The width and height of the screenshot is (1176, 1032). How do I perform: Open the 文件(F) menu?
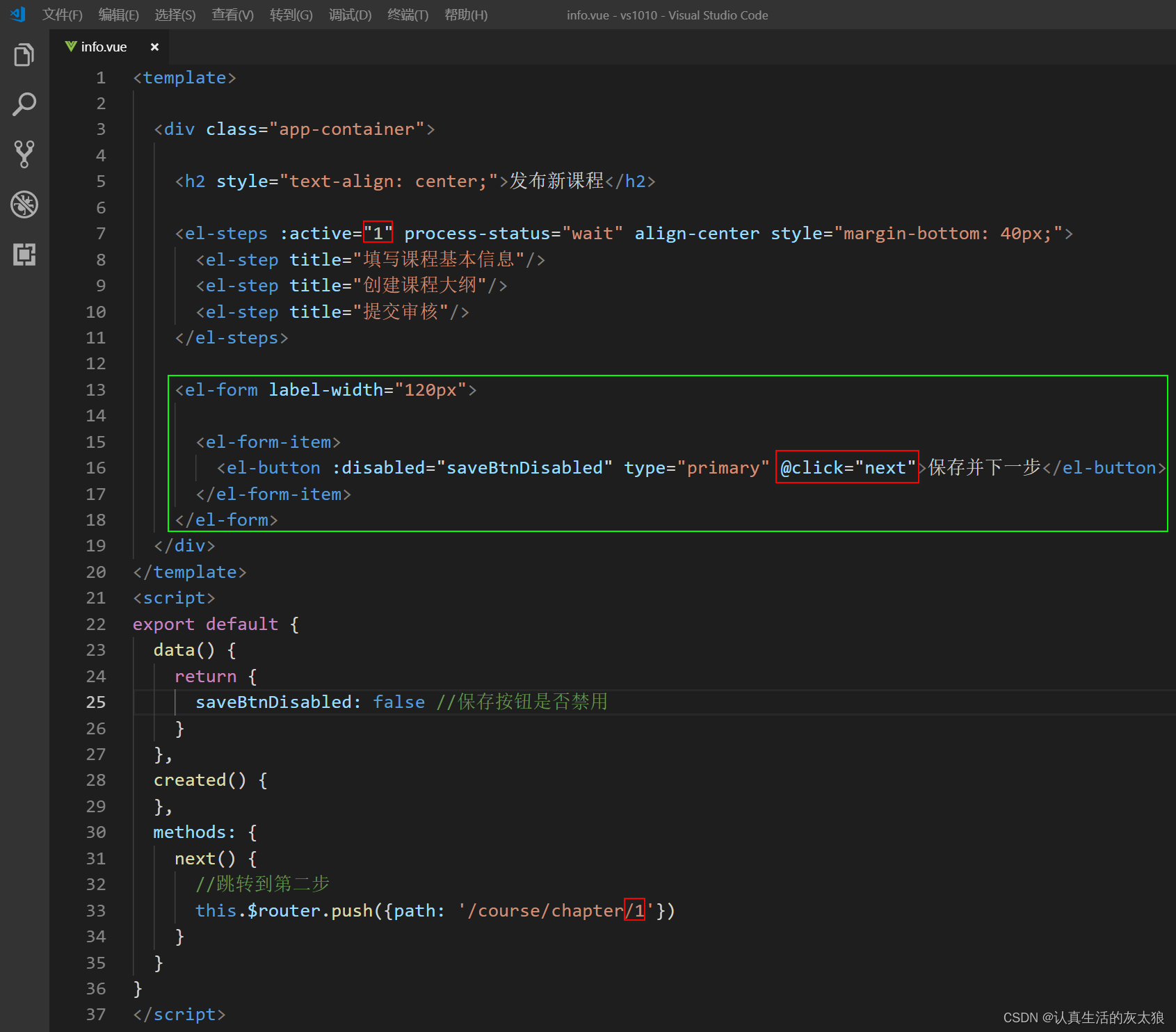click(x=63, y=15)
